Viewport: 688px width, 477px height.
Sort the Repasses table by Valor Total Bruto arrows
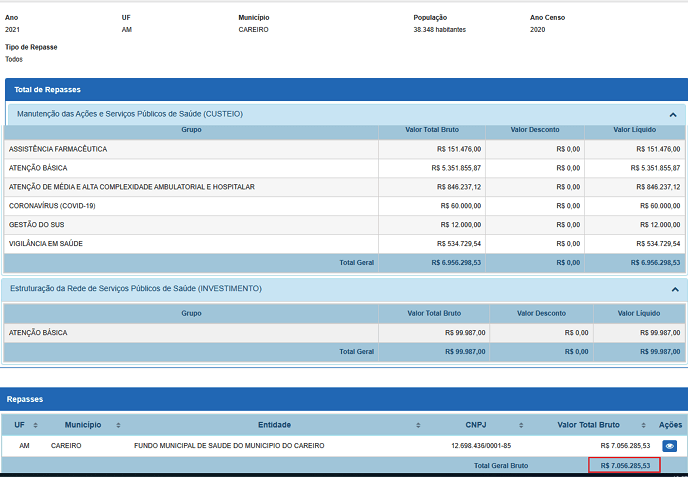point(643,425)
